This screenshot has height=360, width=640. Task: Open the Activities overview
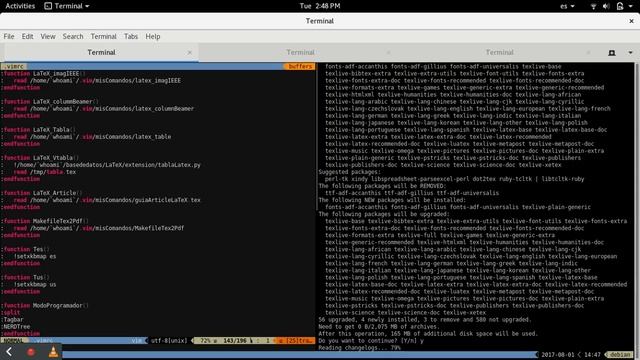(x=20, y=6)
